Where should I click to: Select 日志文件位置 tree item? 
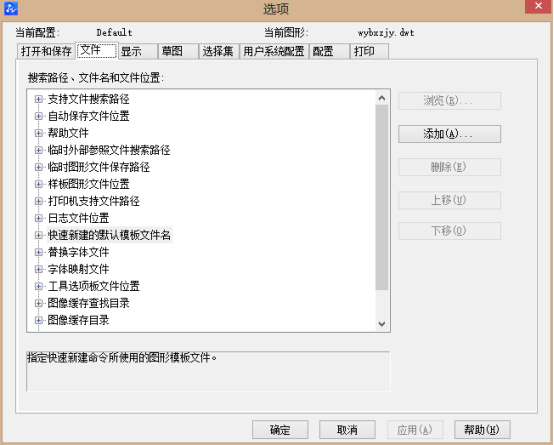(78, 218)
